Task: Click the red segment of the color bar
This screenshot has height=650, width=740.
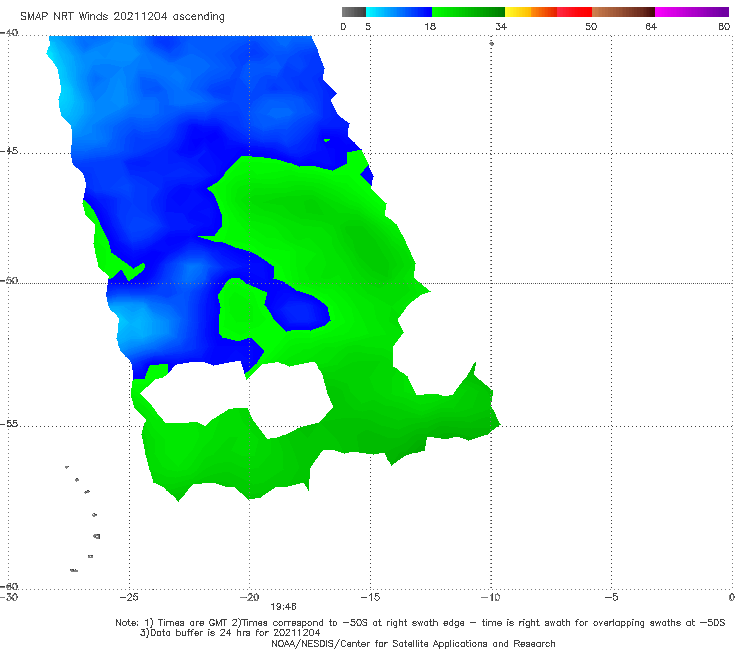Action: click(574, 12)
